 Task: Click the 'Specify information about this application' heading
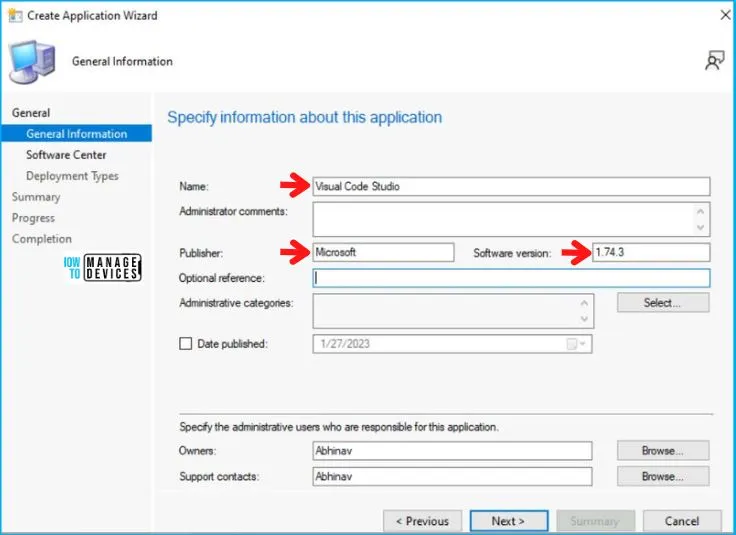(x=305, y=117)
